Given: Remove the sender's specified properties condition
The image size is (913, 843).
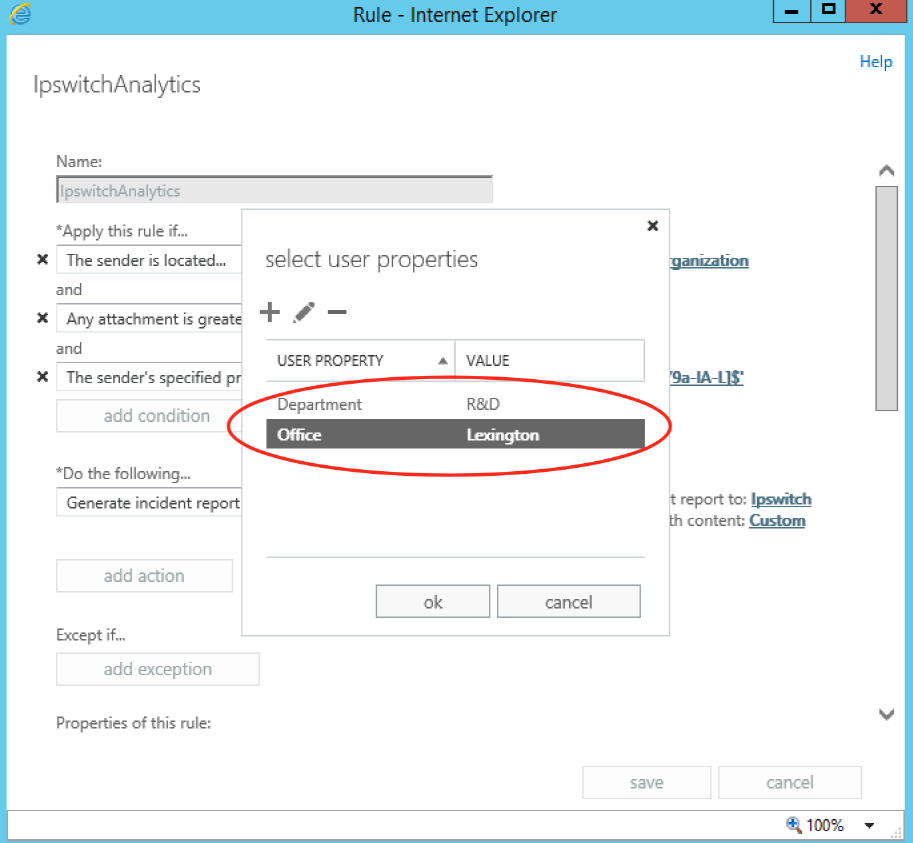Looking at the screenshot, I should pyautogui.click(x=43, y=377).
